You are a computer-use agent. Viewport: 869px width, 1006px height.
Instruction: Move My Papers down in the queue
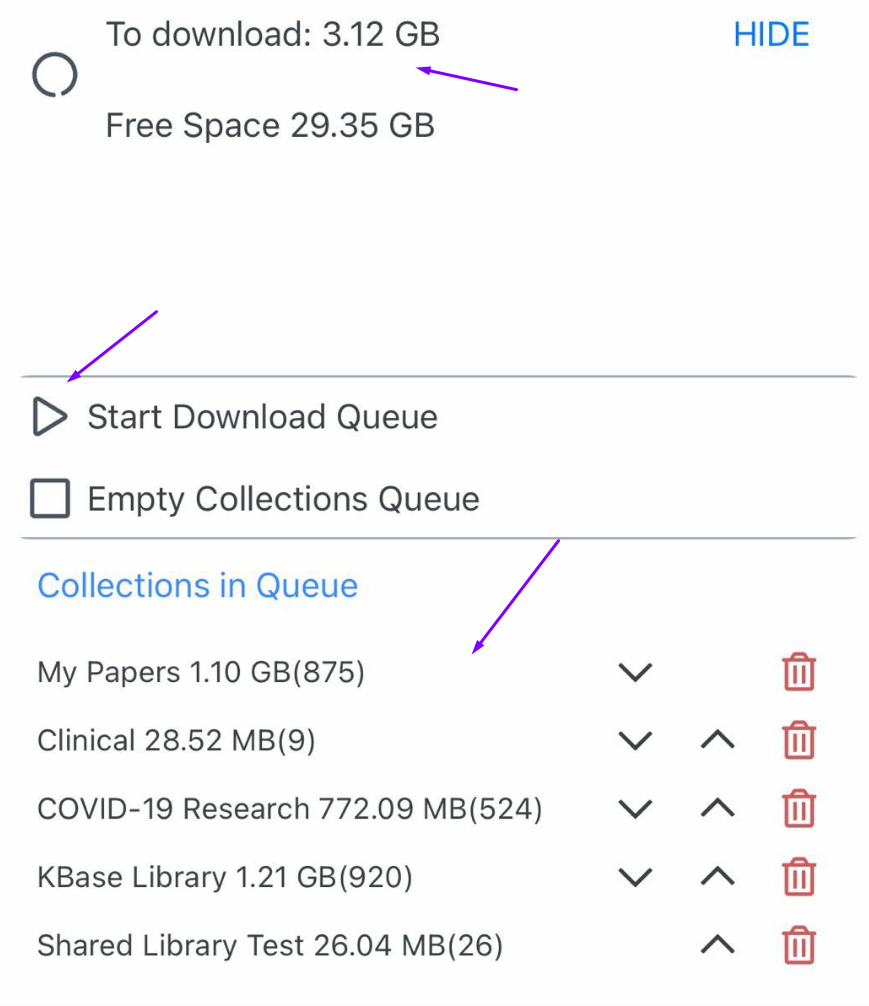635,673
